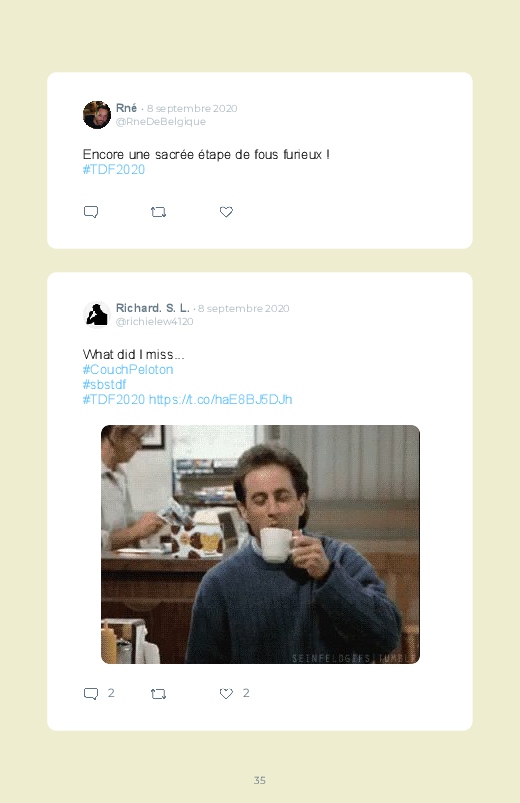The width and height of the screenshot is (520, 803).
Task: Like Richard's tweet with heart icon
Action: coord(226,693)
